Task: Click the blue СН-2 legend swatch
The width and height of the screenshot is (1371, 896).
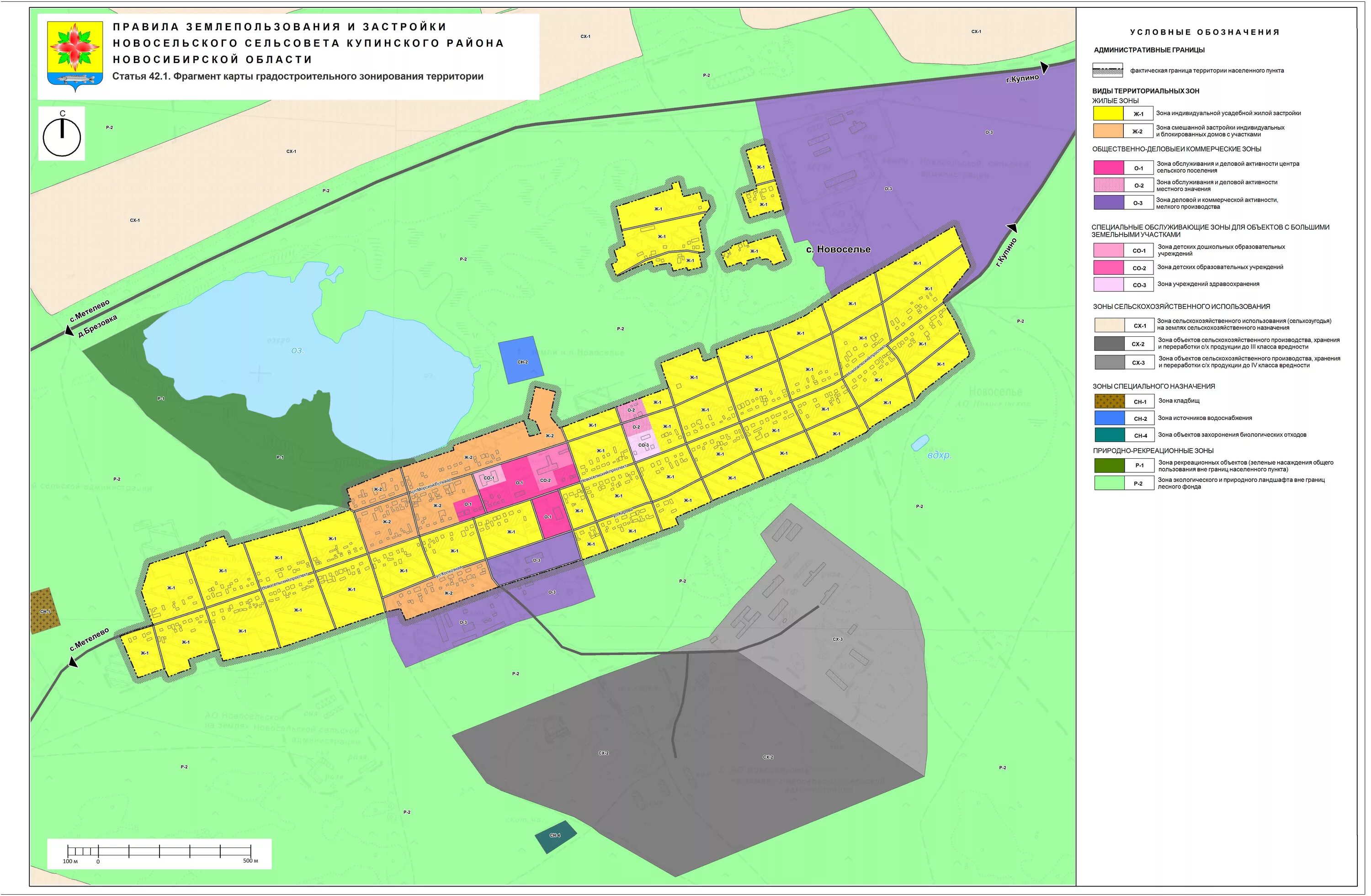Action: pos(1110,418)
